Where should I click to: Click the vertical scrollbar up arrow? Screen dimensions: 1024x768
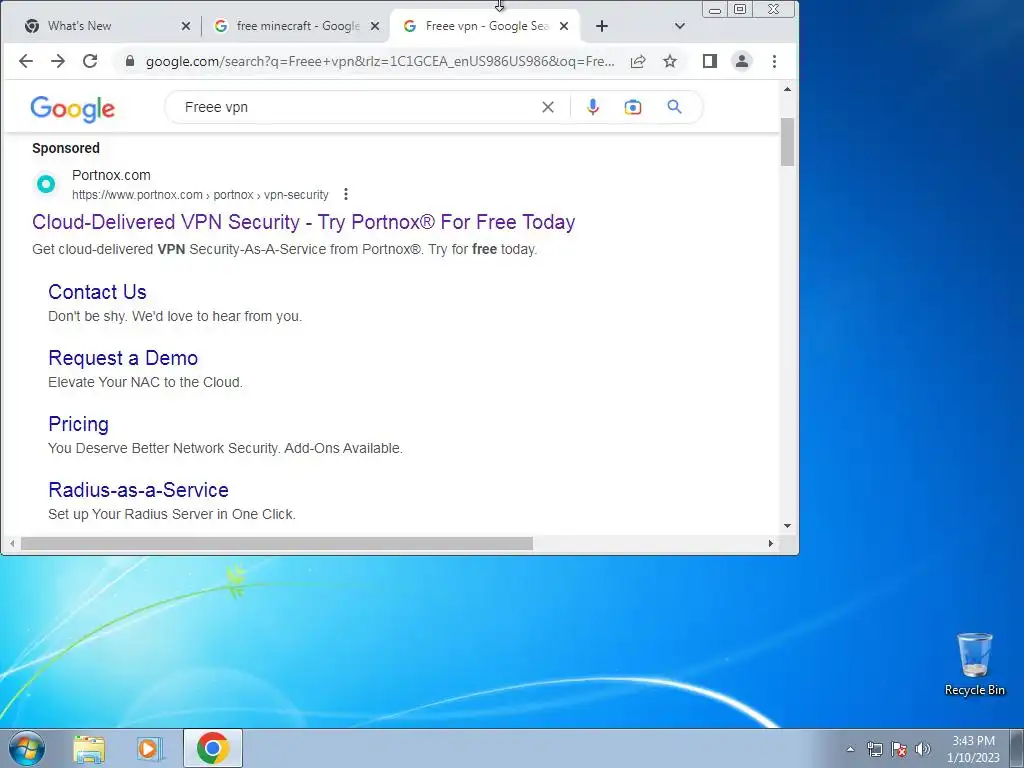(x=787, y=89)
